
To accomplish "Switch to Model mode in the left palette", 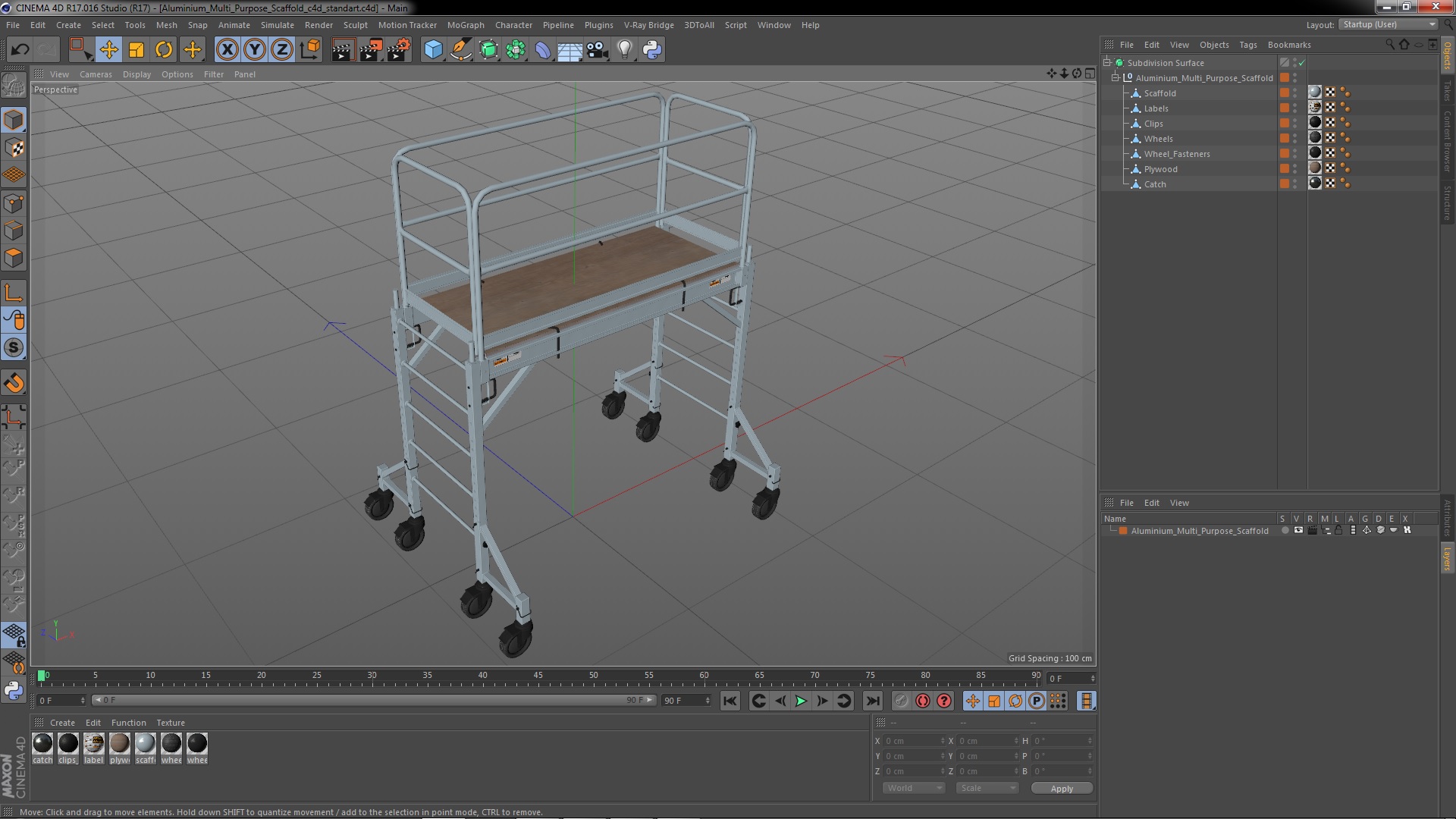I will [14, 121].
